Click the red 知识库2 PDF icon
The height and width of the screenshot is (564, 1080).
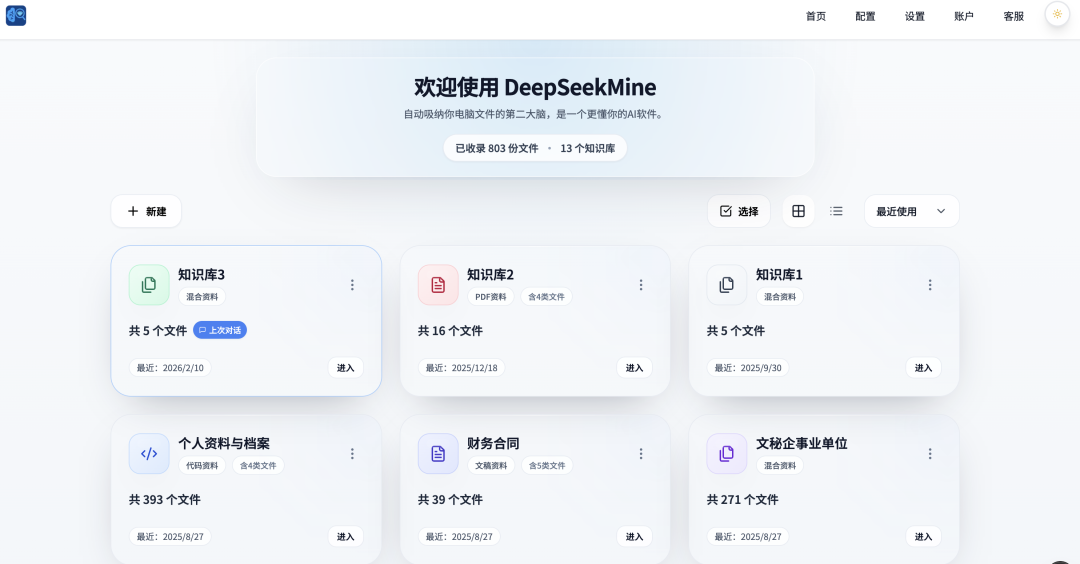click(438, 284)
